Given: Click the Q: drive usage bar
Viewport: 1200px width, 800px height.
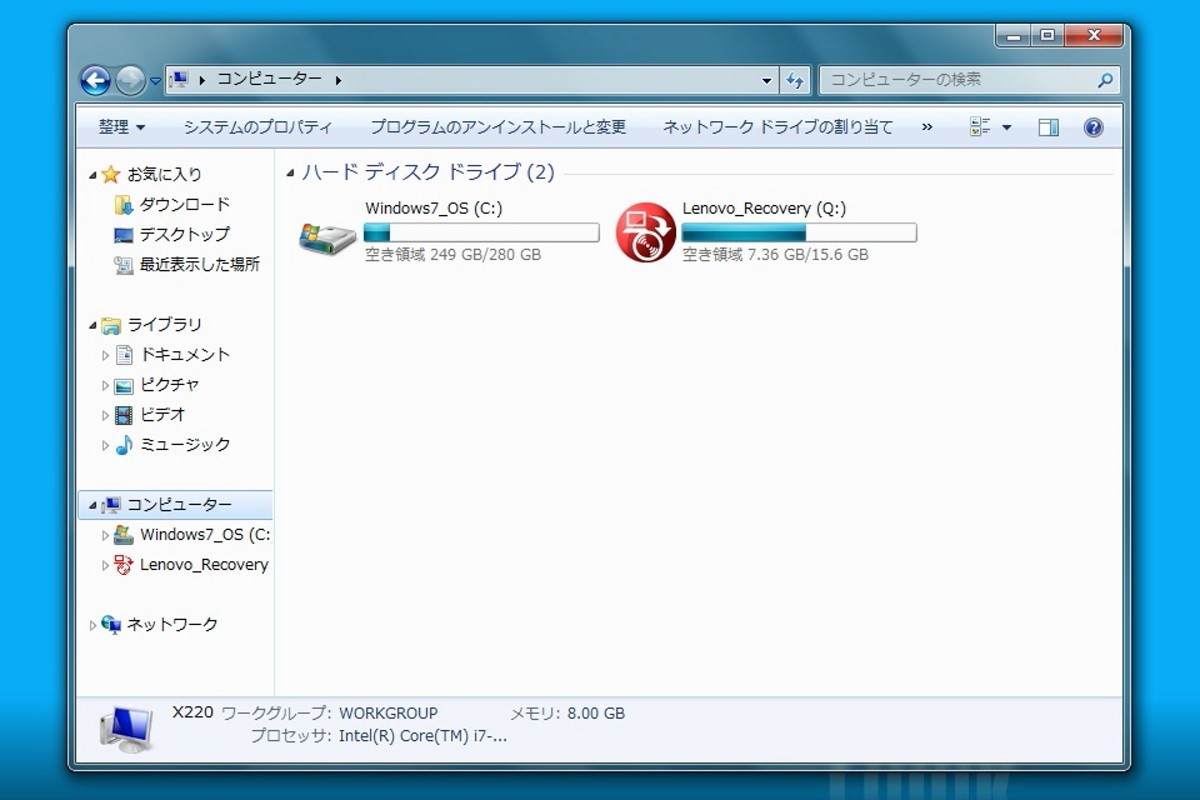Looking at the screenshot, I should click(799, 232).
